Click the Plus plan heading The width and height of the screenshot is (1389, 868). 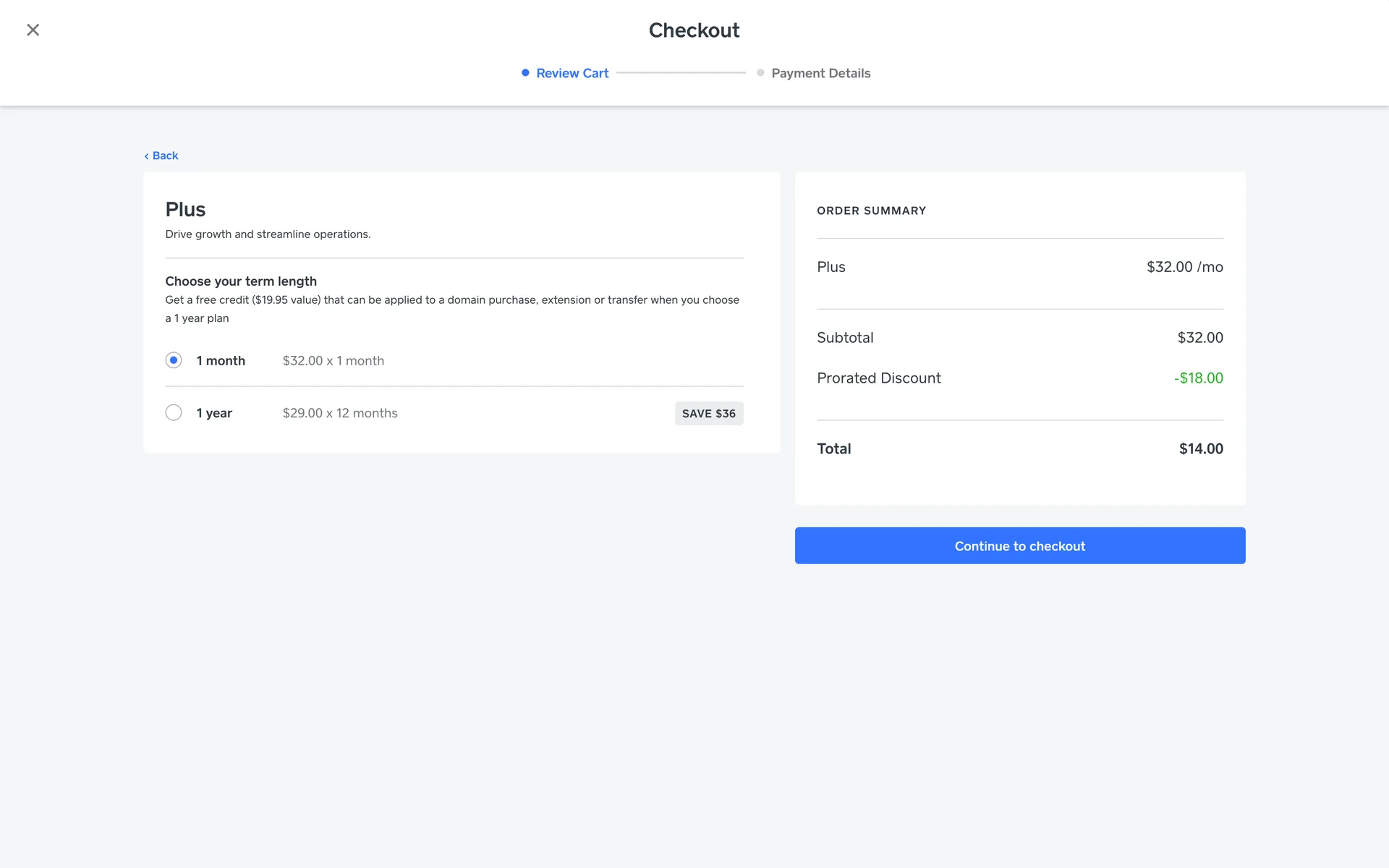pyautogui.click(x=185, y=209)
